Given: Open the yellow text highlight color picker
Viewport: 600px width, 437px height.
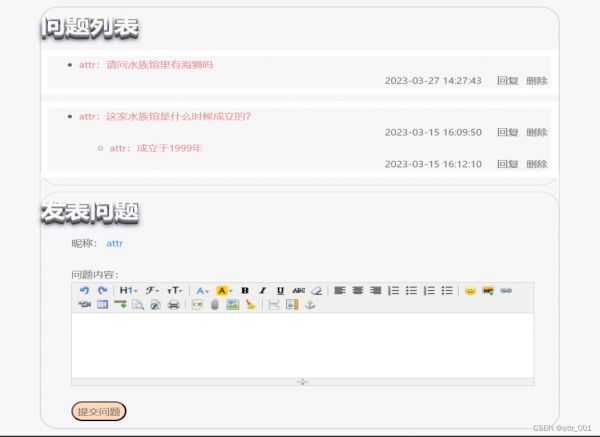Looking at the screenshot, I should tap(225, 291).
